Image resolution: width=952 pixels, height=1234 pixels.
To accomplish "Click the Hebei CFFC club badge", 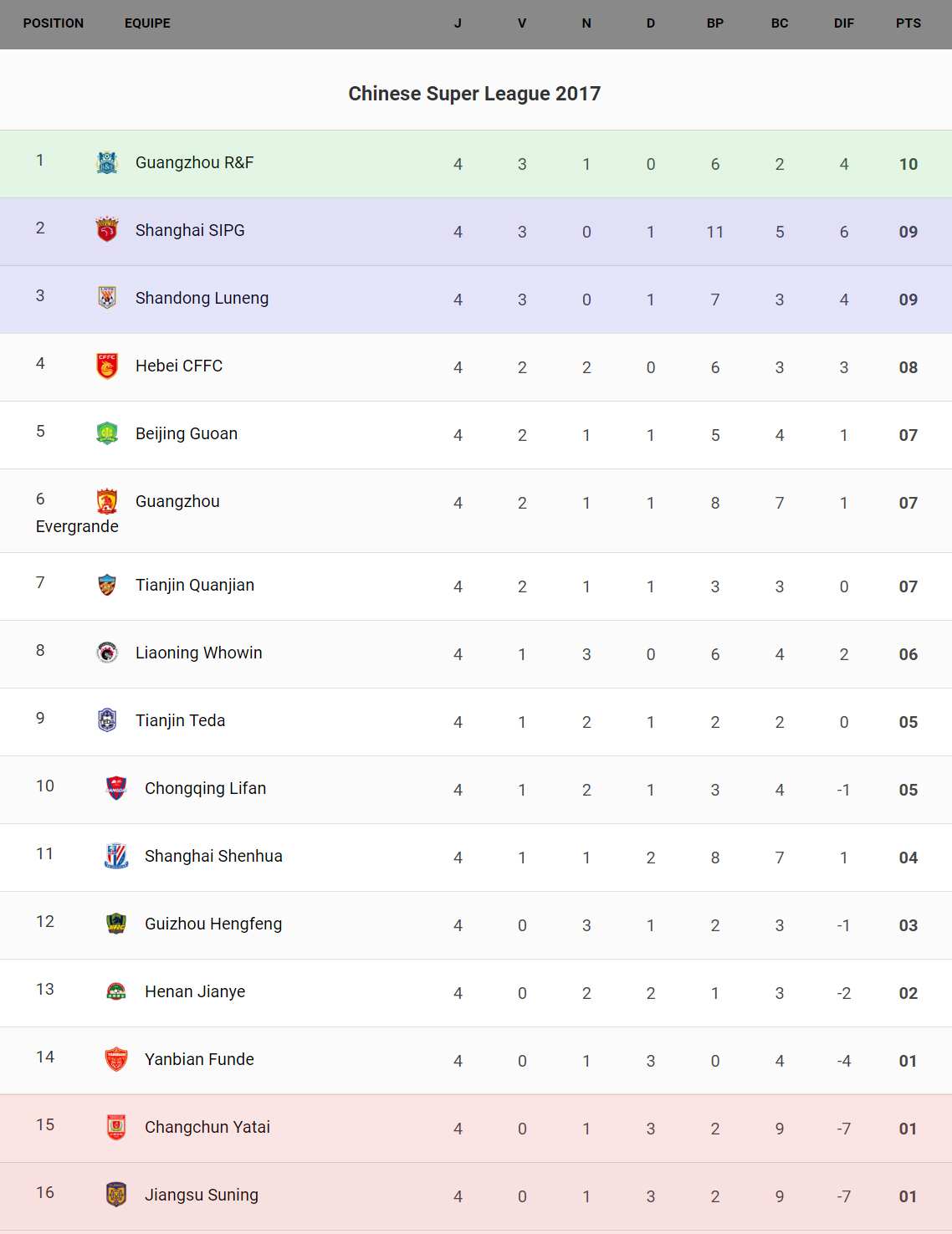I will pos(107,366).
